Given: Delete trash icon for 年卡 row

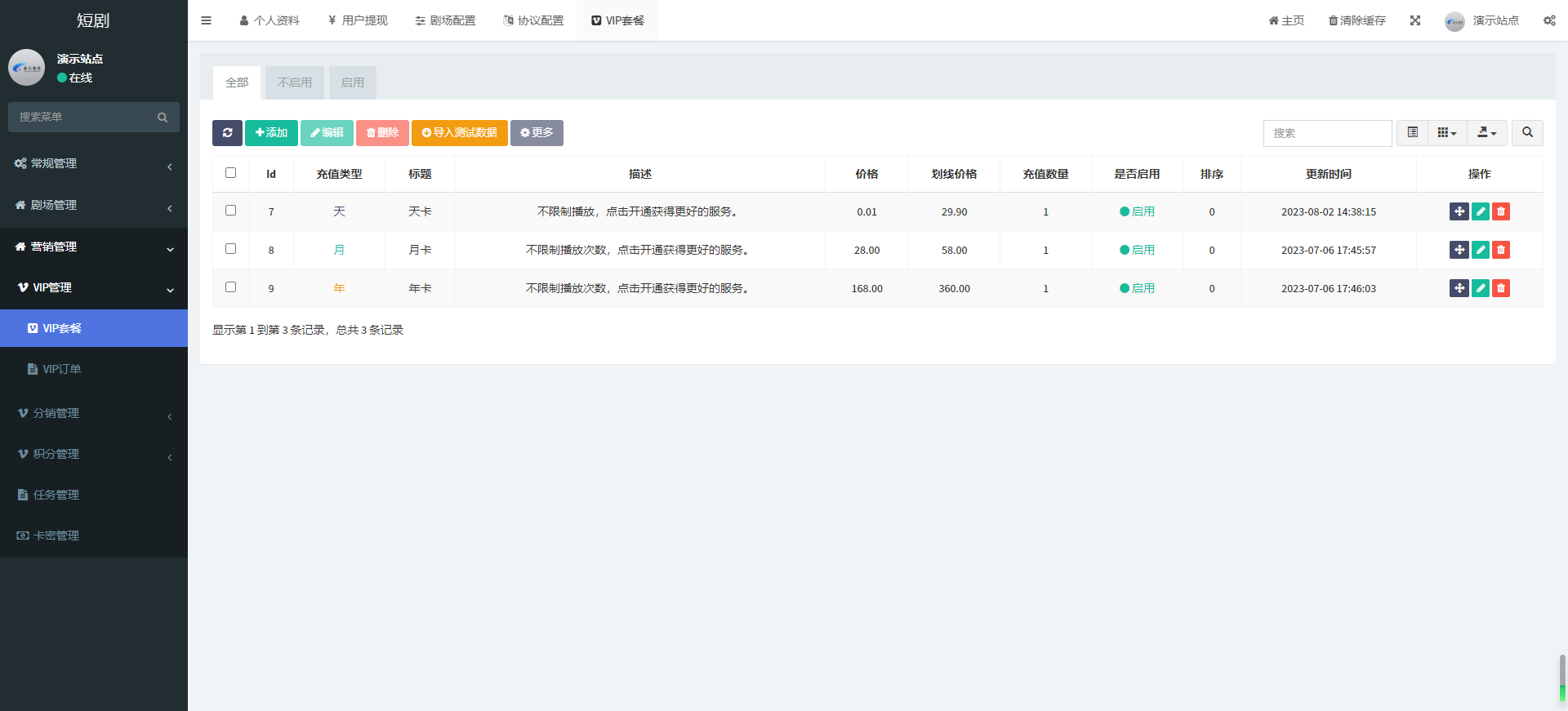Looking at the screenshot, I should click(x=1501, y=288).
